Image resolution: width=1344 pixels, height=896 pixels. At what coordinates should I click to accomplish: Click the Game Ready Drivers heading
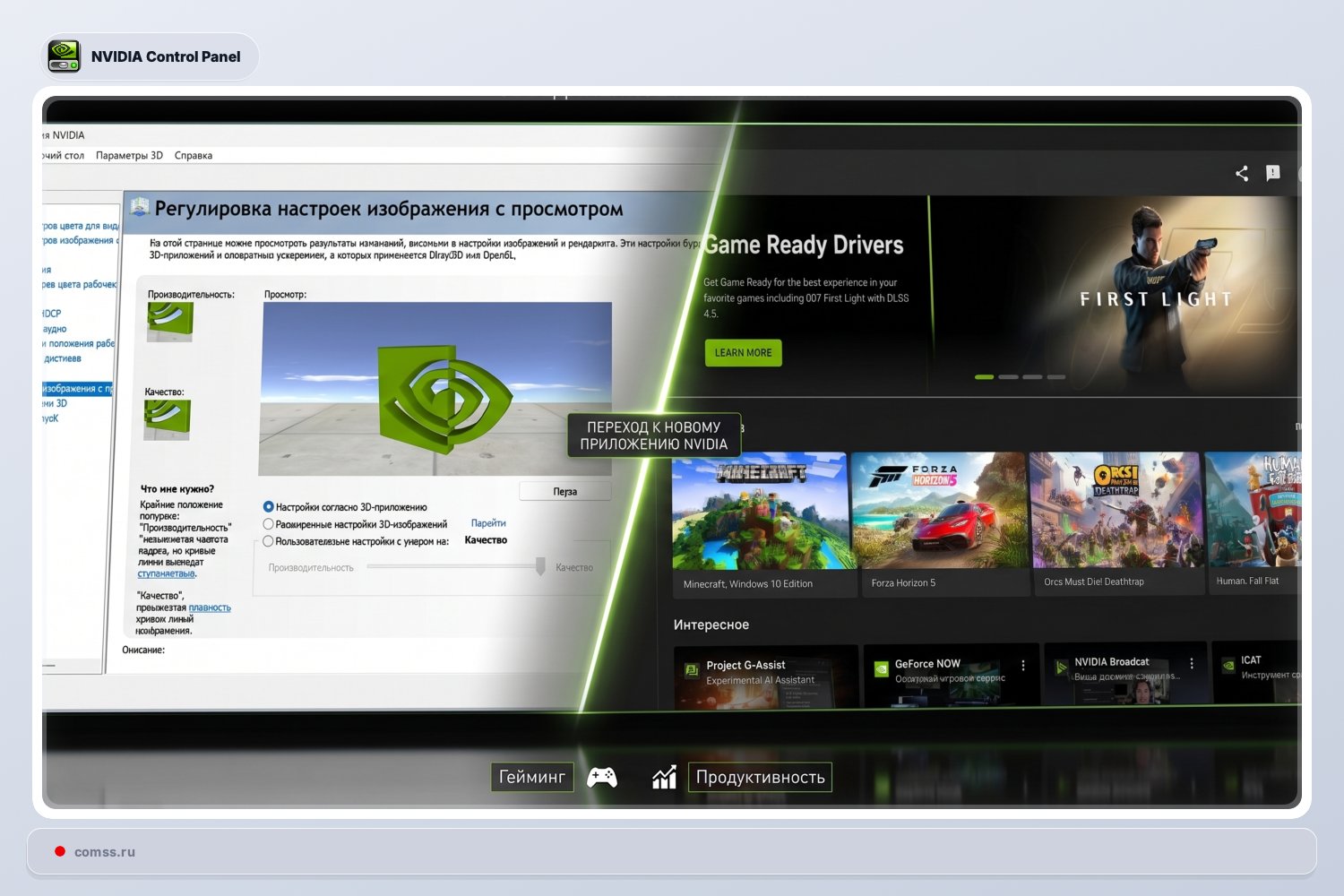(x=804, y=246)
